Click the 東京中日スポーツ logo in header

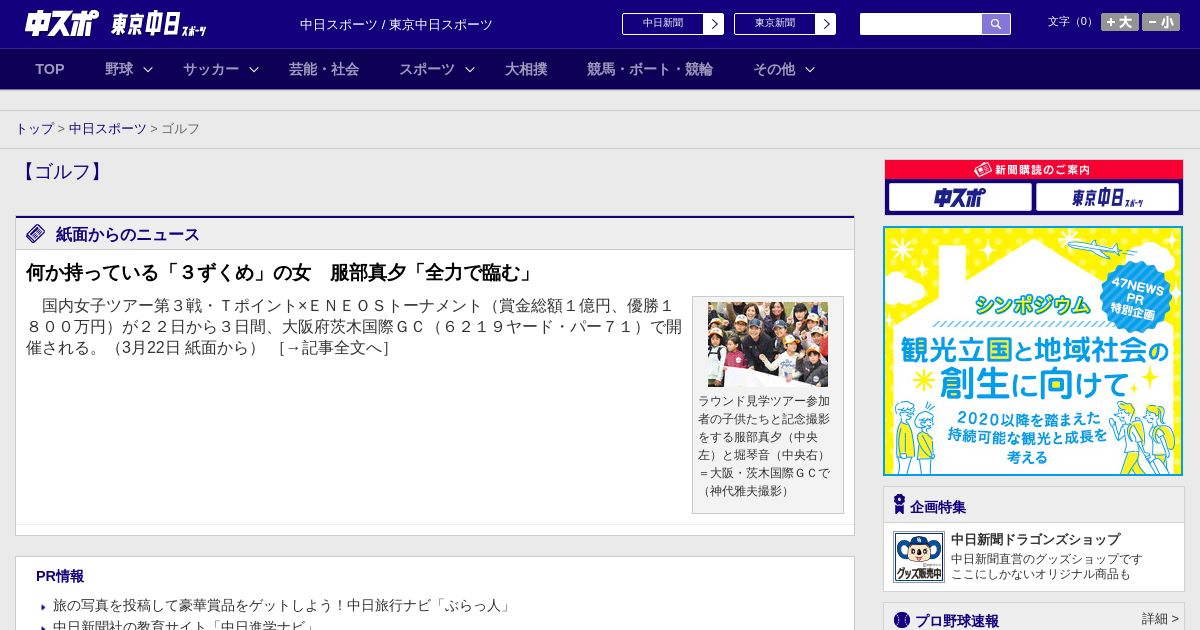[x=158, y=24]
